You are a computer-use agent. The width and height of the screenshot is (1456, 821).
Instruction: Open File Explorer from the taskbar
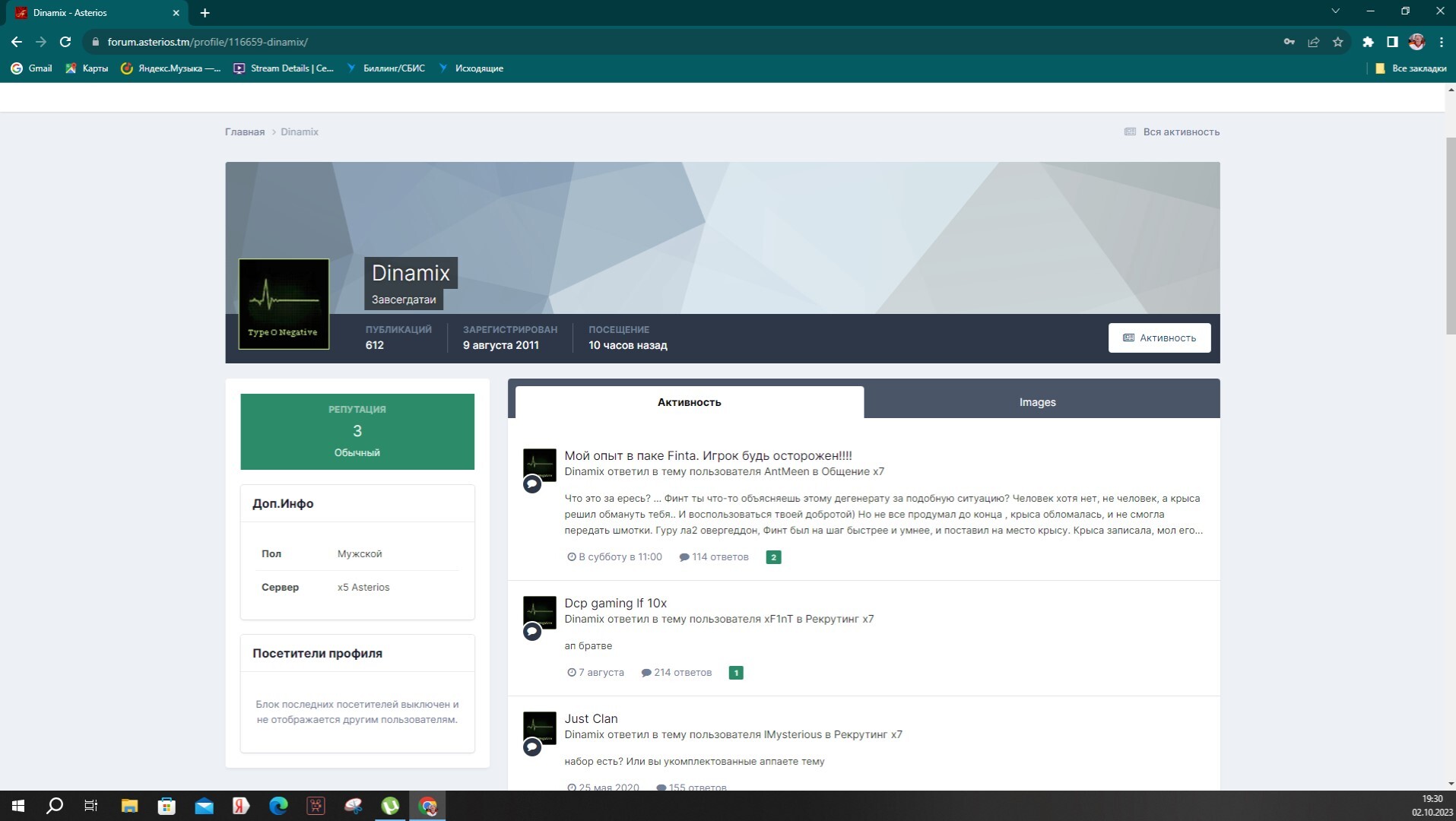[129, 806]
